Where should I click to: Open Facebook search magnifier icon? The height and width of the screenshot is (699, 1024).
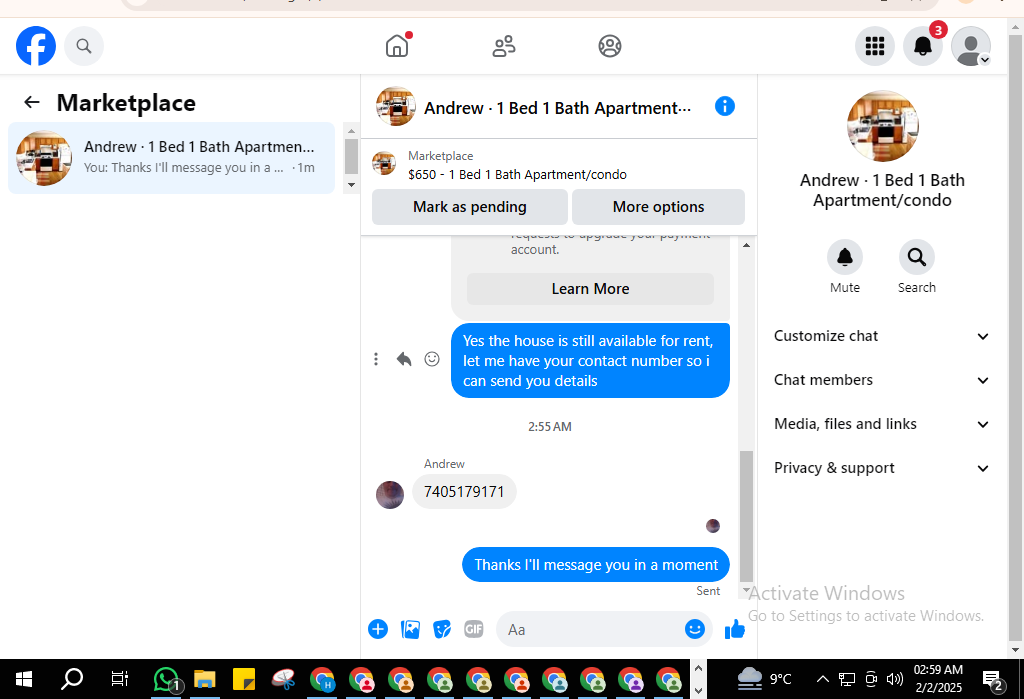[84, 46]
